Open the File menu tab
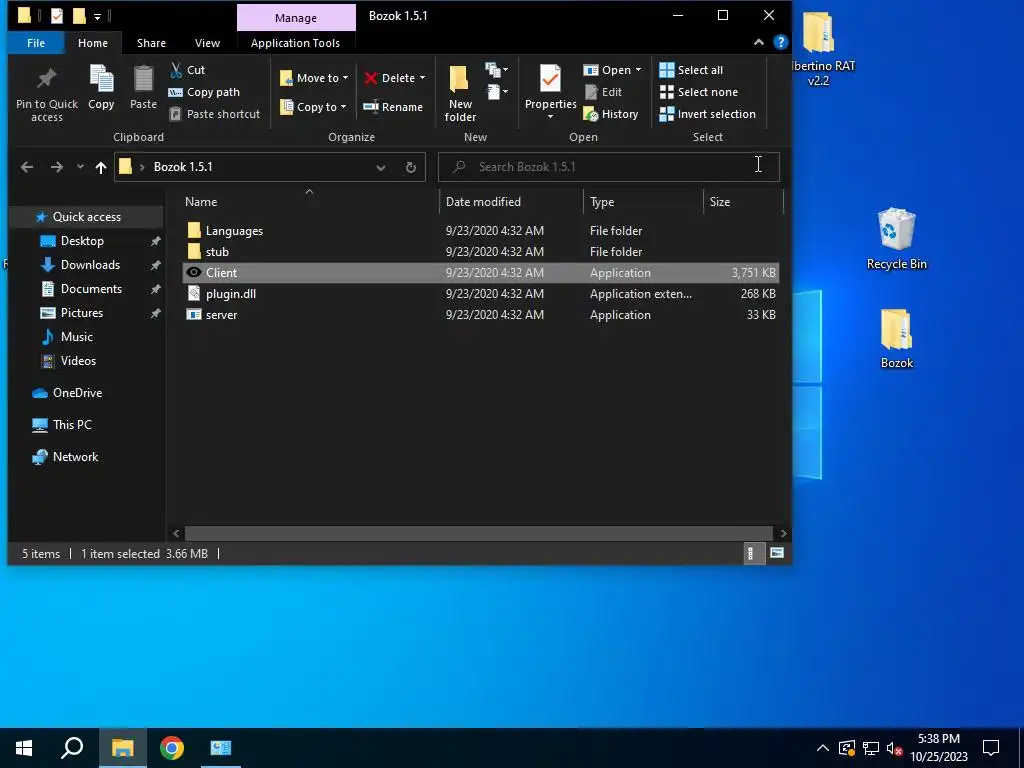The height and width of the screenshot is (768, 1024). (36, 43)
